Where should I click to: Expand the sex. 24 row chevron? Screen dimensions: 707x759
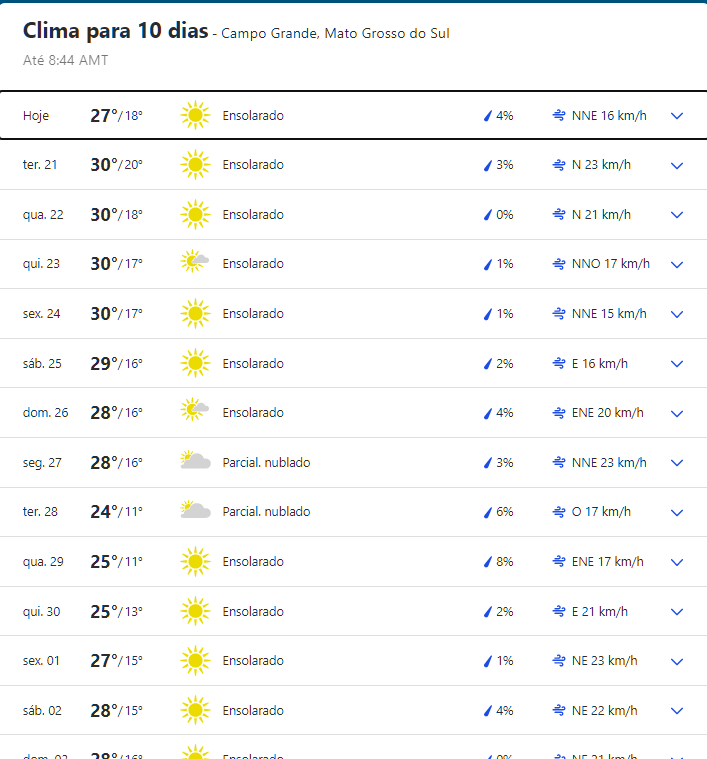pyautogui.click(x=677, y=314)
